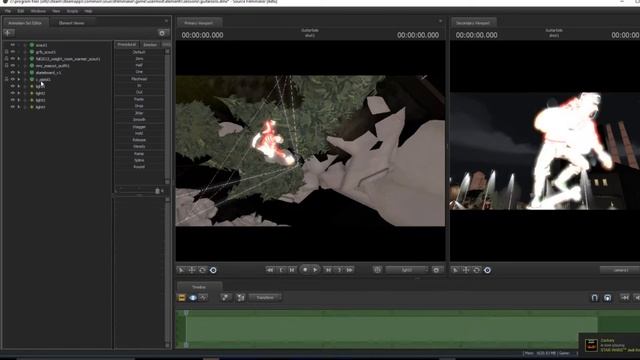Image resolution: width=640 pixels, height=360 pixels.
Task: Expand the skateboard_v1 animation set
Action: pyautogui.click(x=19, y=72)
